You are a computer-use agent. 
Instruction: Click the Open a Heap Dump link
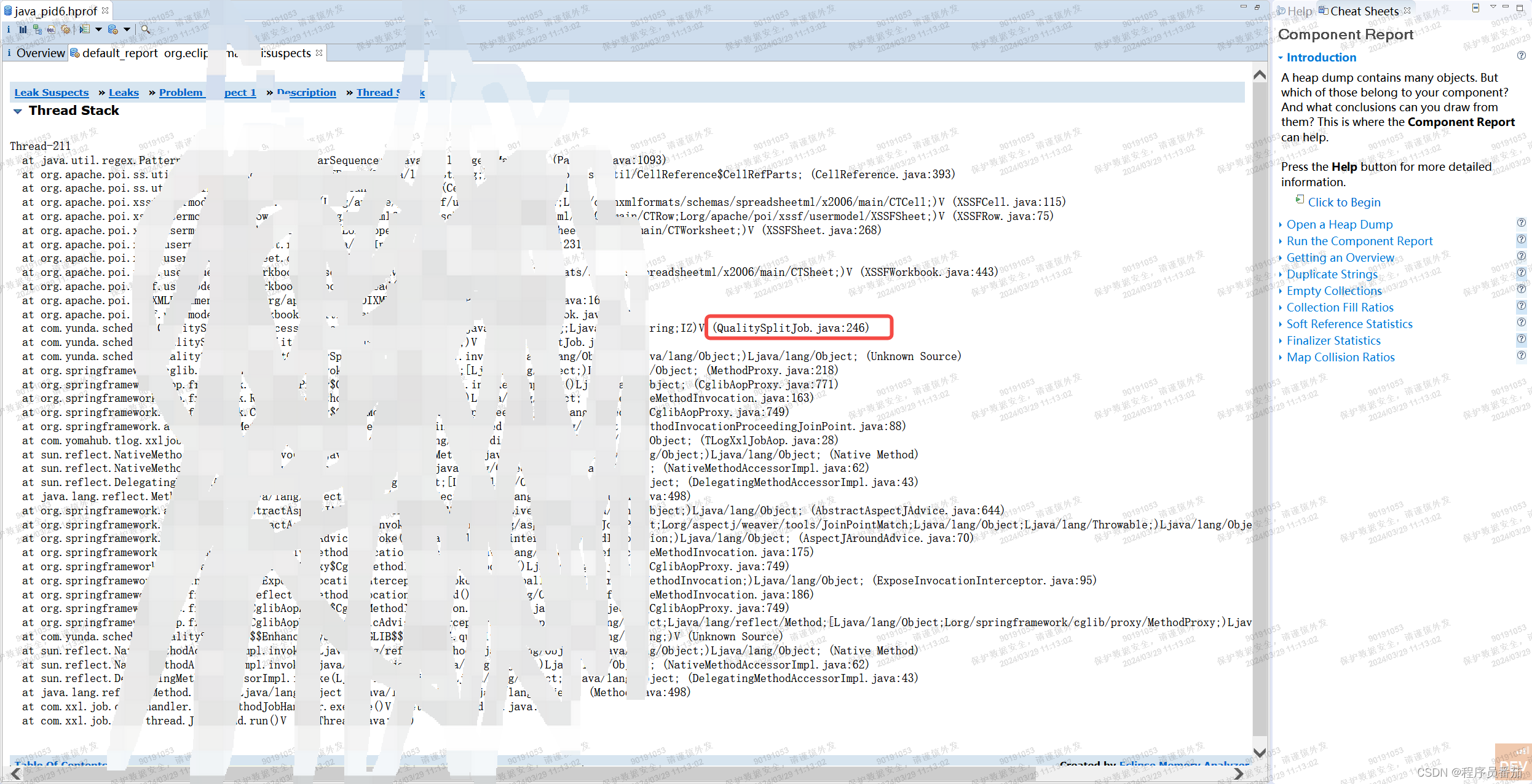[1340, 224]
